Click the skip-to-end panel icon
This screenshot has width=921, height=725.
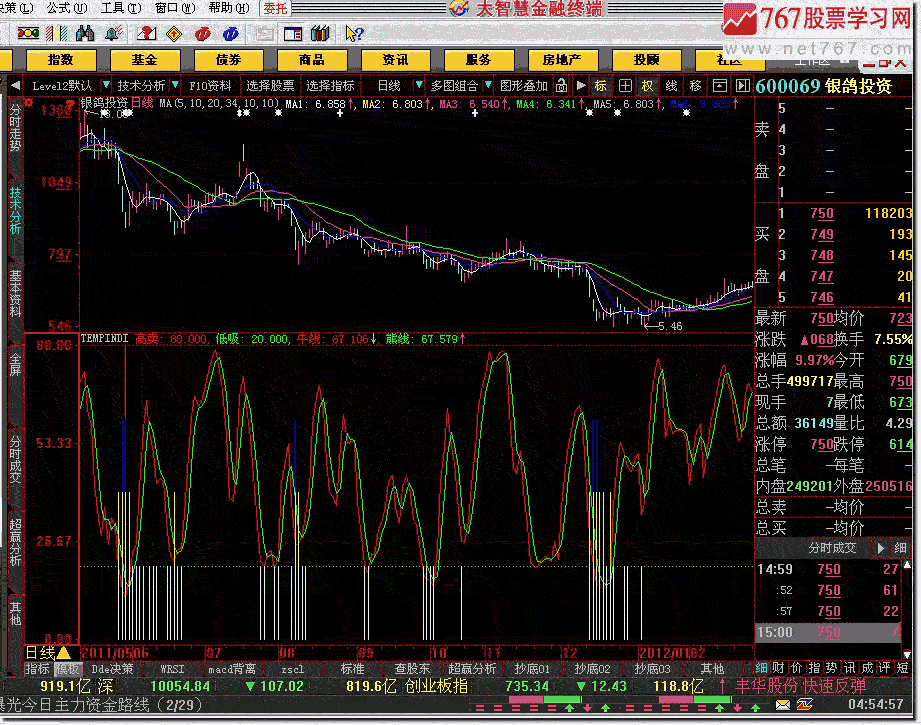(742, 86)
